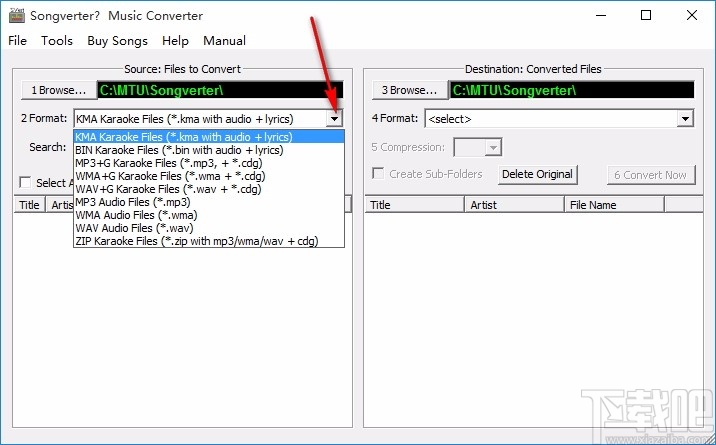Toggle the Create Sub-Folders checkbox
The width and height of the screenshot is (716, 445).
click(x=378, y=173)
